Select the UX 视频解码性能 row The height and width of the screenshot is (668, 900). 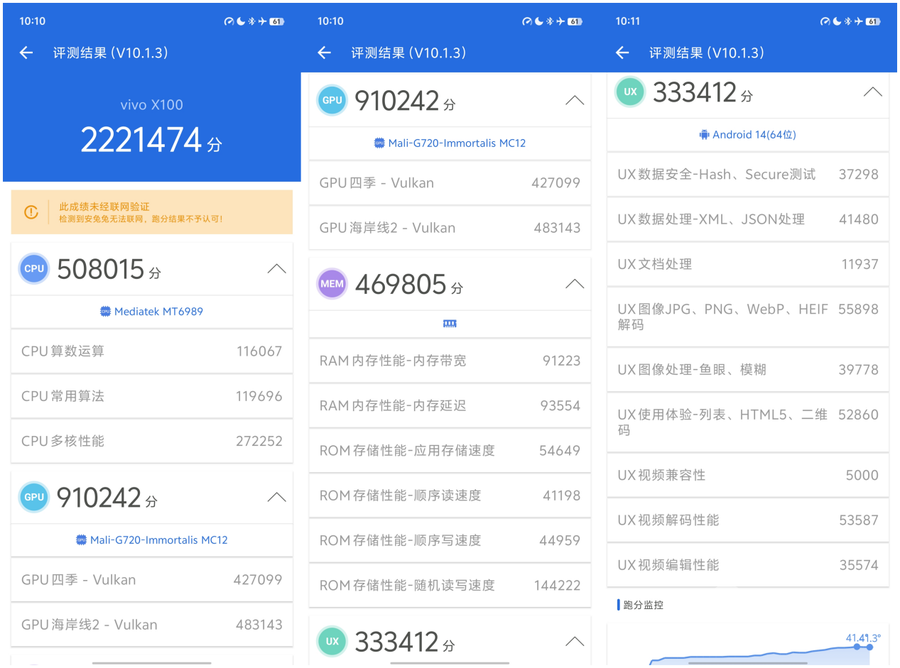(x=748, y=520)
